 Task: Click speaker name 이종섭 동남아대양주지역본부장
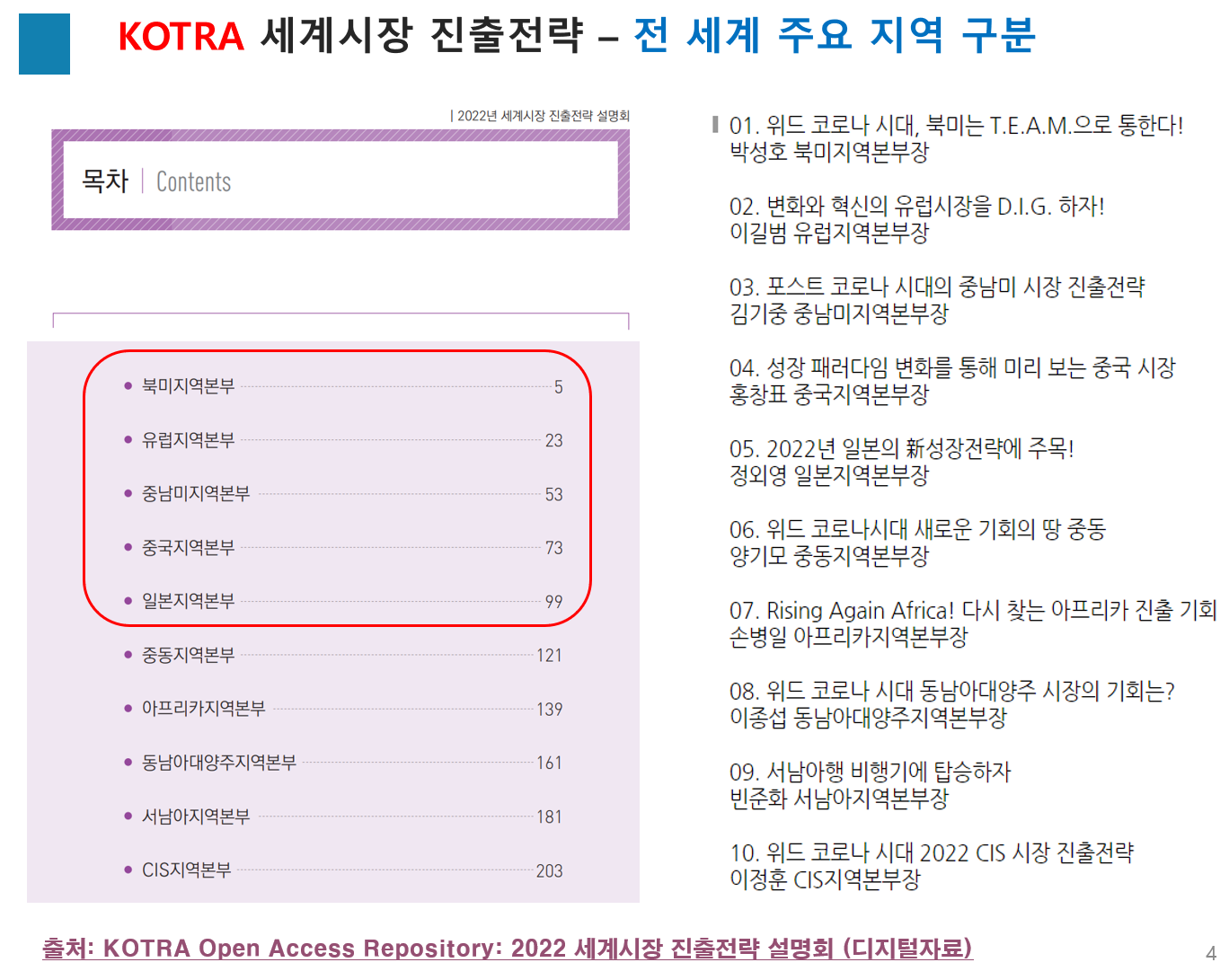(x=868, y=718)
